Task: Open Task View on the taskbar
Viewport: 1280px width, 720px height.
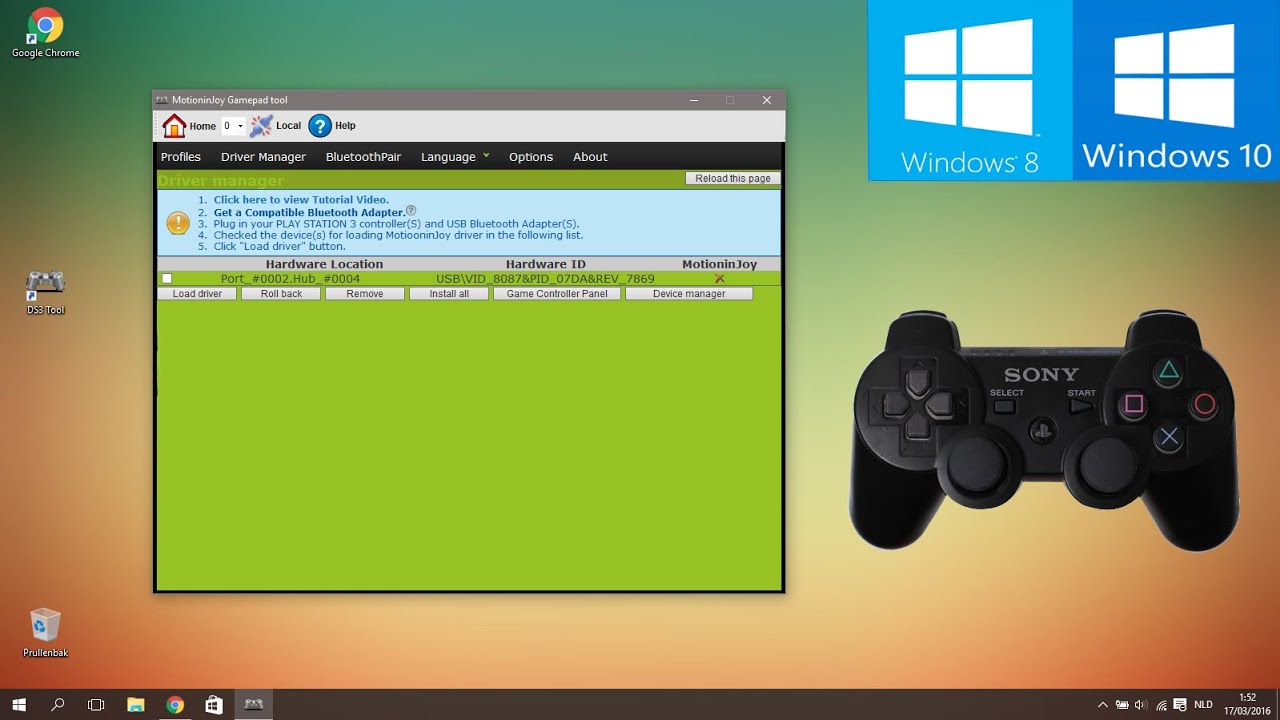Action: click(96, 704)
